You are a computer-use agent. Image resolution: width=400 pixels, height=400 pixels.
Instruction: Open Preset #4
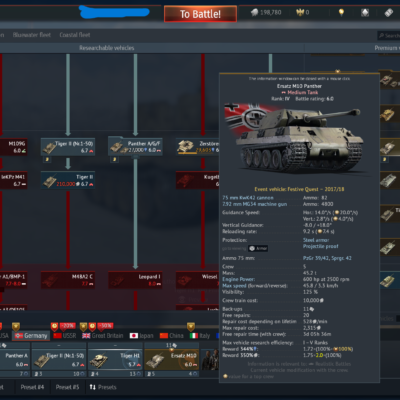point(32,387)
